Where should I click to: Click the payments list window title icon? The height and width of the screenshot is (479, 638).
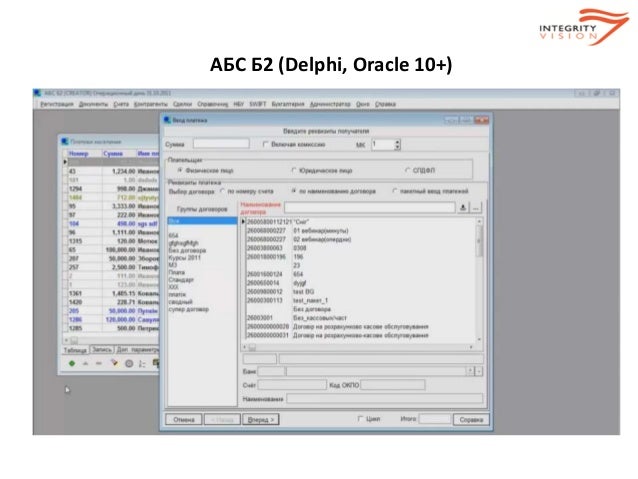tap(65, 142)
